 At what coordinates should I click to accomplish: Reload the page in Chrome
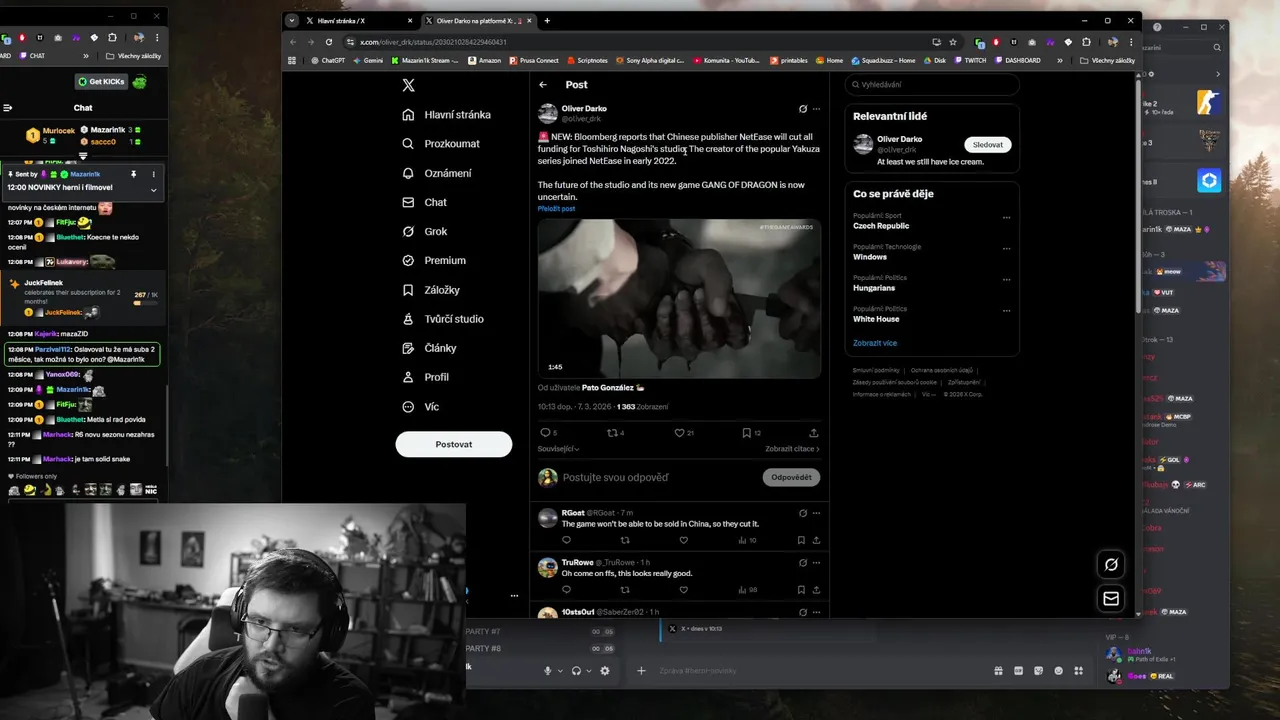coord(329,42)
